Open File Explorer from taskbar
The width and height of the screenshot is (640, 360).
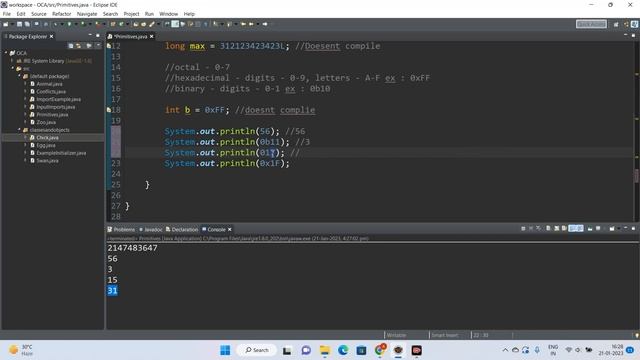coord(324,350)
